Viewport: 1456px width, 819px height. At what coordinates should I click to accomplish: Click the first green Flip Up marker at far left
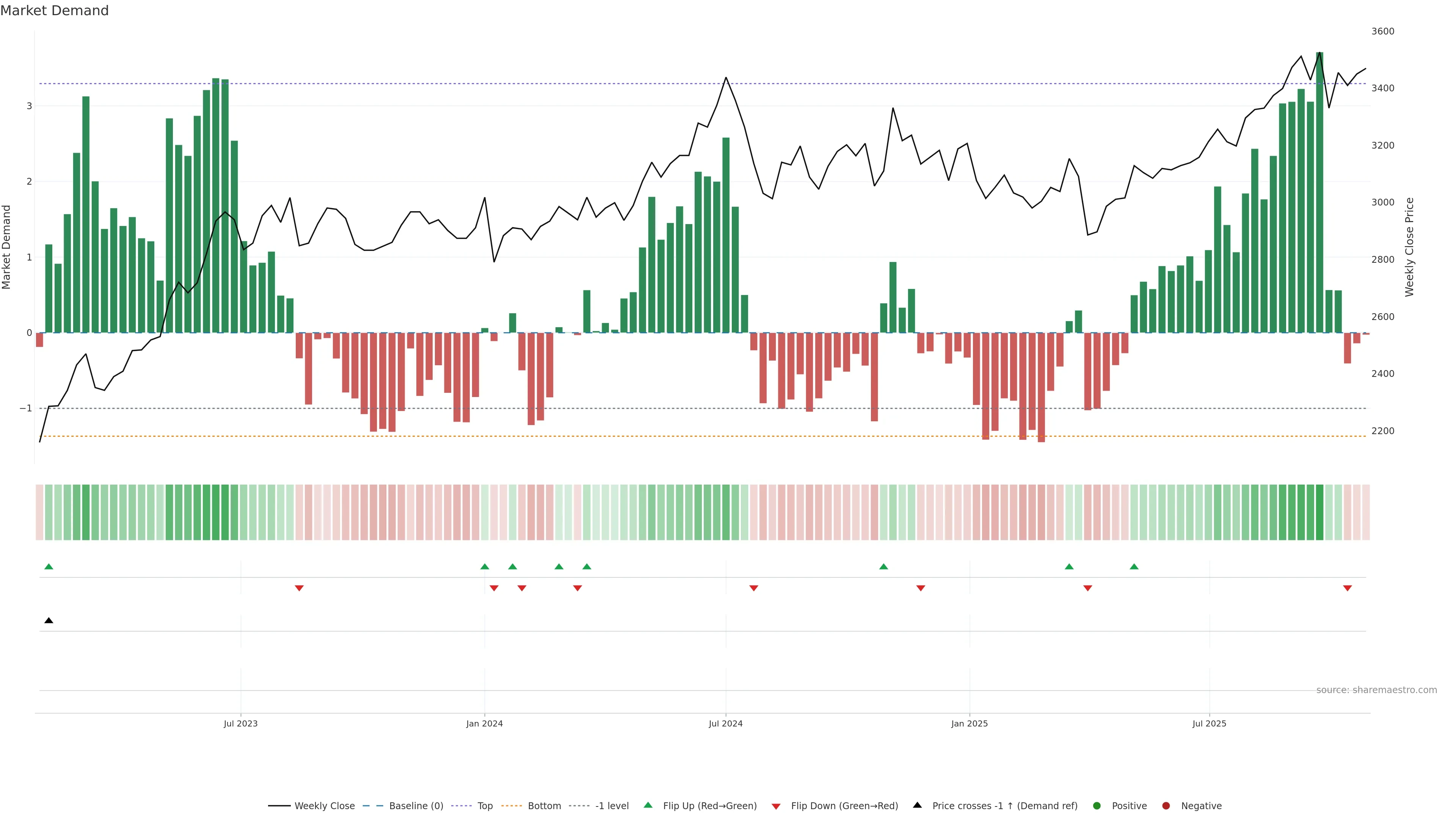pyautogui.click(x=49, y=566)
